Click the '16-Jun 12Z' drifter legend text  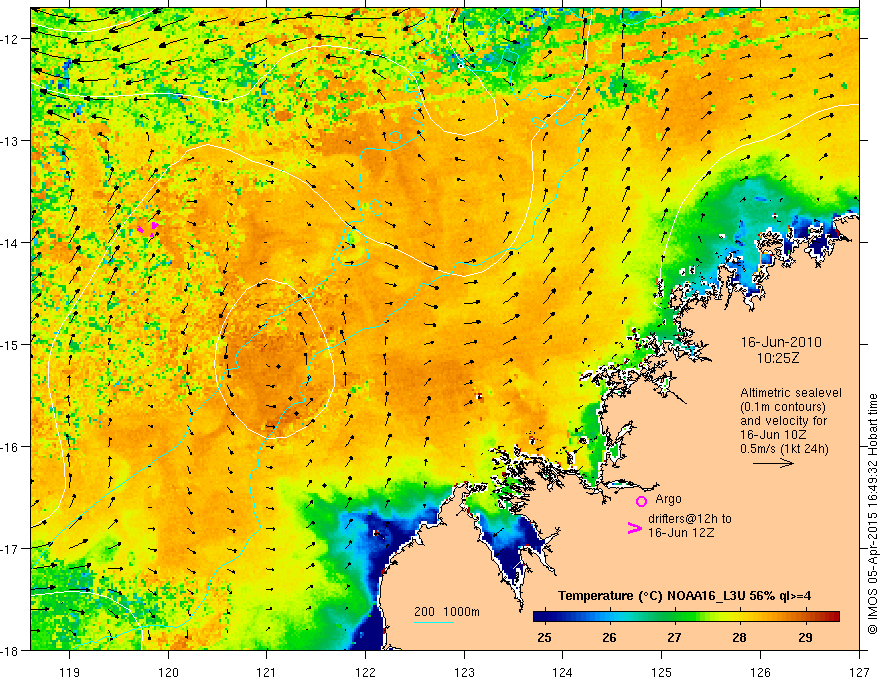pos(681,532)
